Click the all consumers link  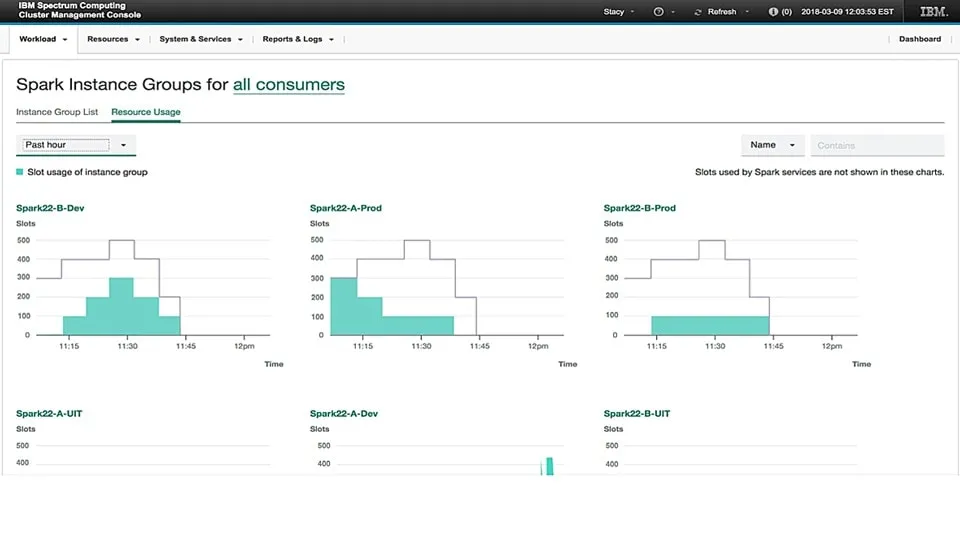coord(288,85)
